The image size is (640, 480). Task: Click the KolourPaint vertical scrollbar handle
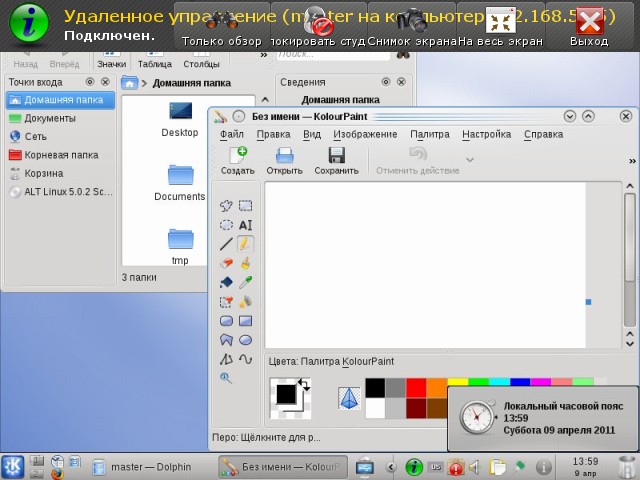(x=630, y=238)
